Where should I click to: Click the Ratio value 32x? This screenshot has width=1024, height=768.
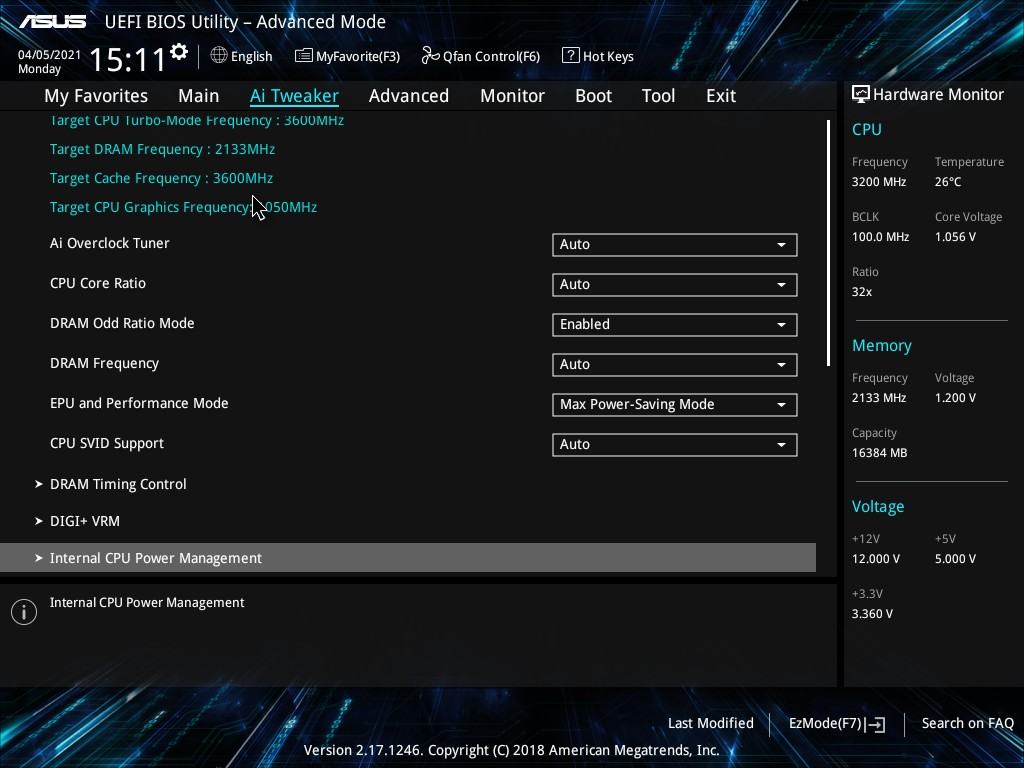point(862,292)
